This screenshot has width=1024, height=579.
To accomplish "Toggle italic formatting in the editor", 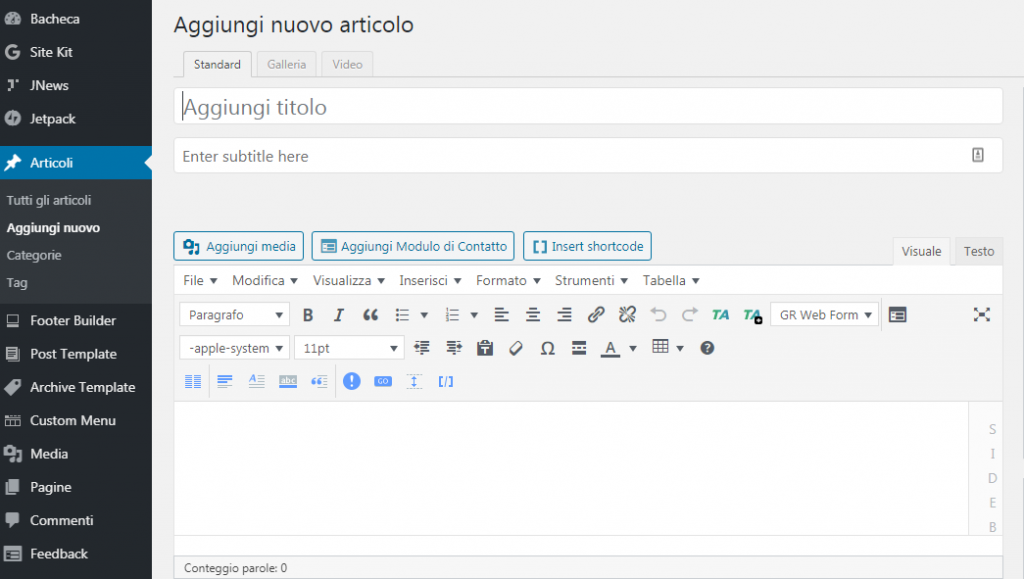I will pos(338,315).
